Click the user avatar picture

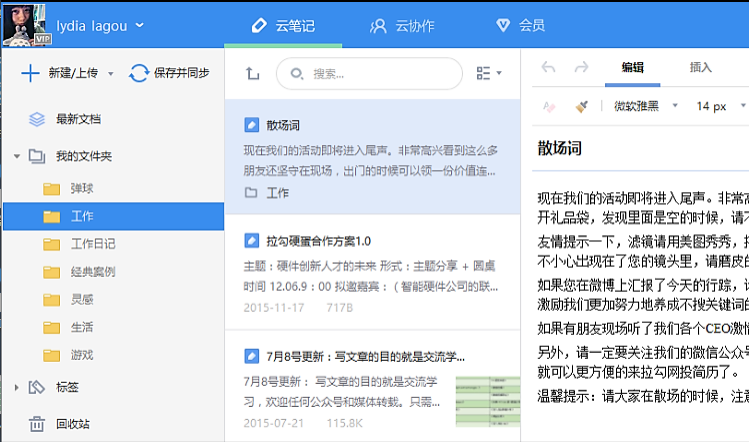point(25,24)
